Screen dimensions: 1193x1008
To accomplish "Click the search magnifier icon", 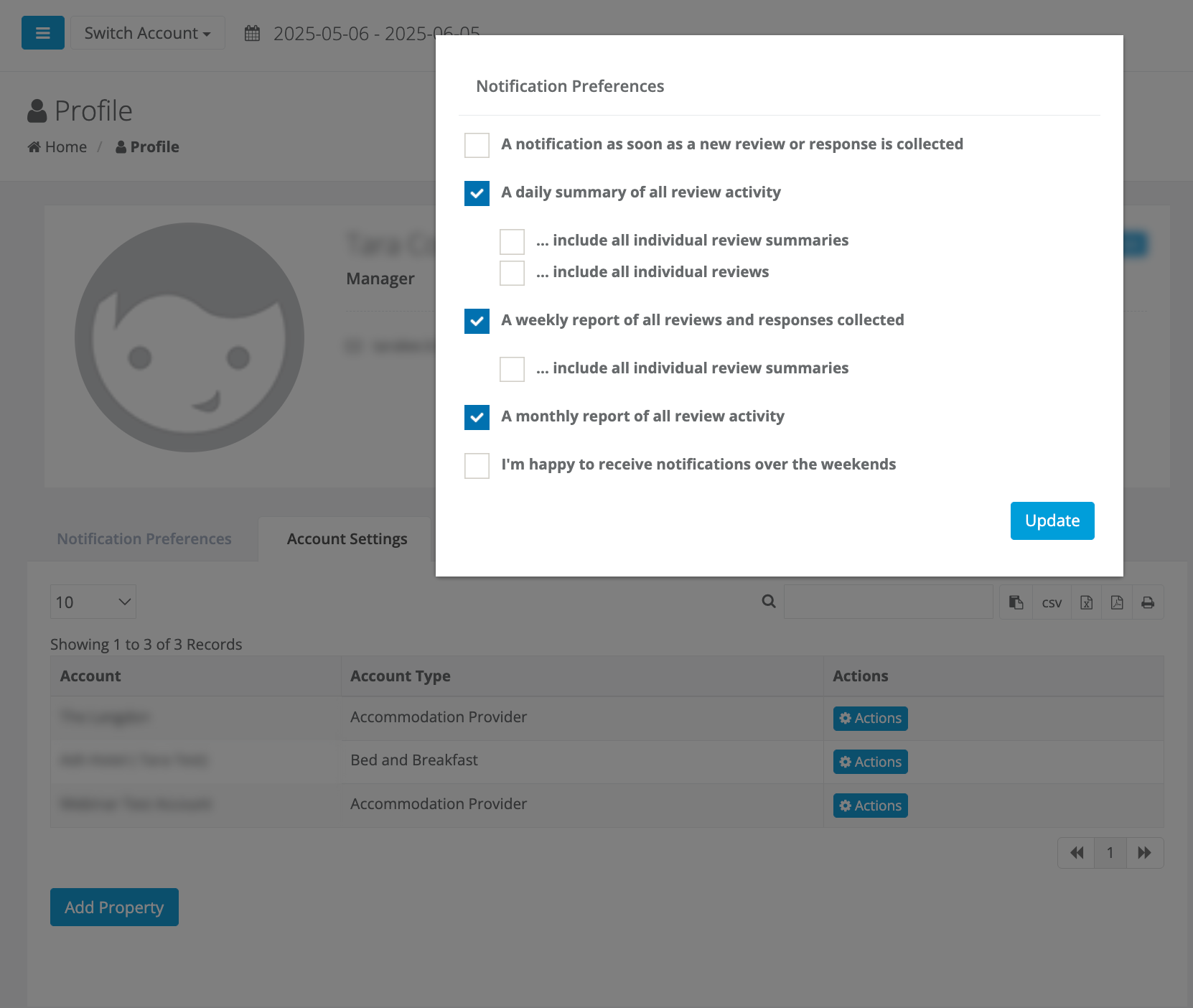I will [768, 601].
